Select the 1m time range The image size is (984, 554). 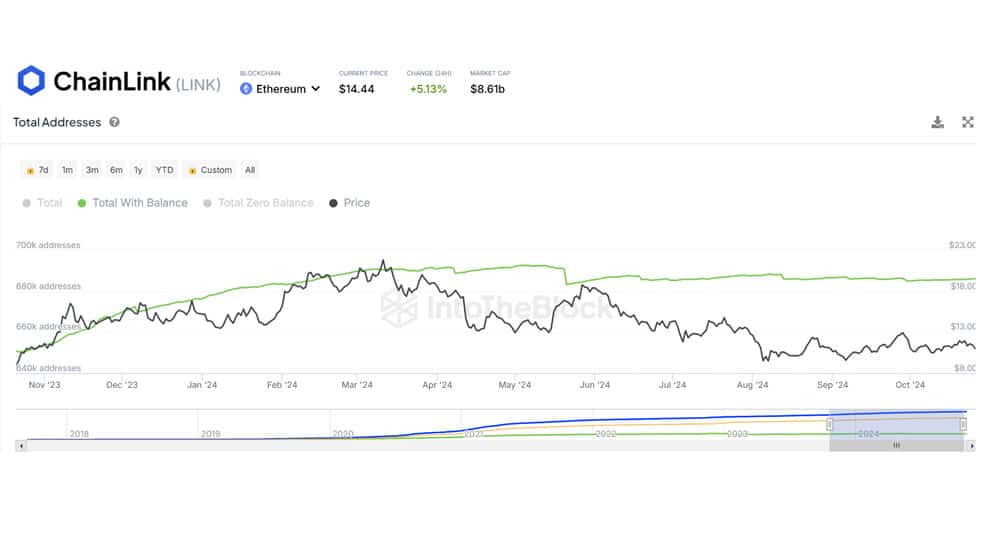click(x=67, y=170)
